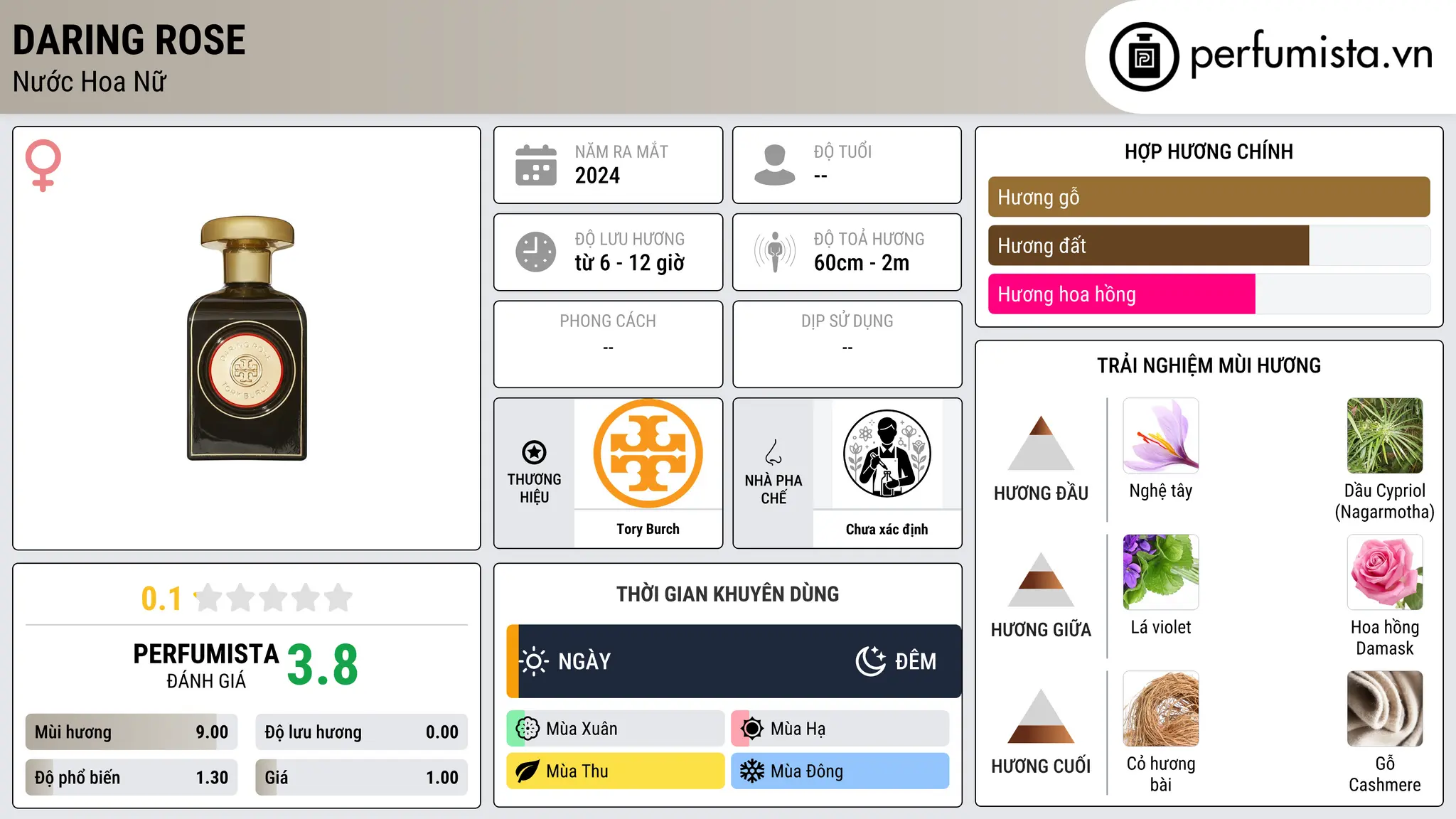This screenshot has width=1456, height=819.
Task: Click the clock icon beside Độ lưu hương
Action: tap(536, 252)
